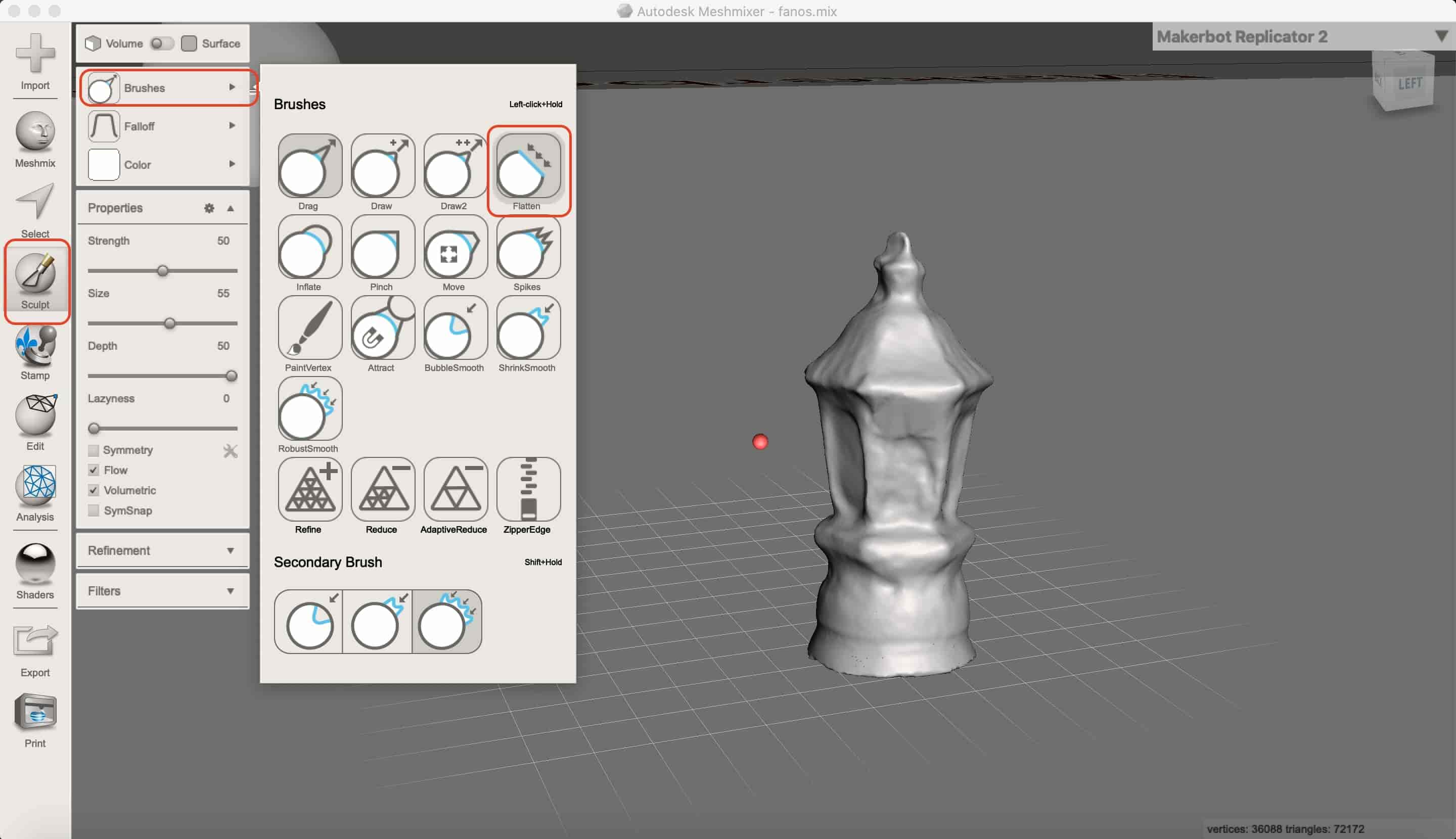Enable the Symmetry checkbox
The height and width of the screenshot is (839, 1456).
point(94,450)
